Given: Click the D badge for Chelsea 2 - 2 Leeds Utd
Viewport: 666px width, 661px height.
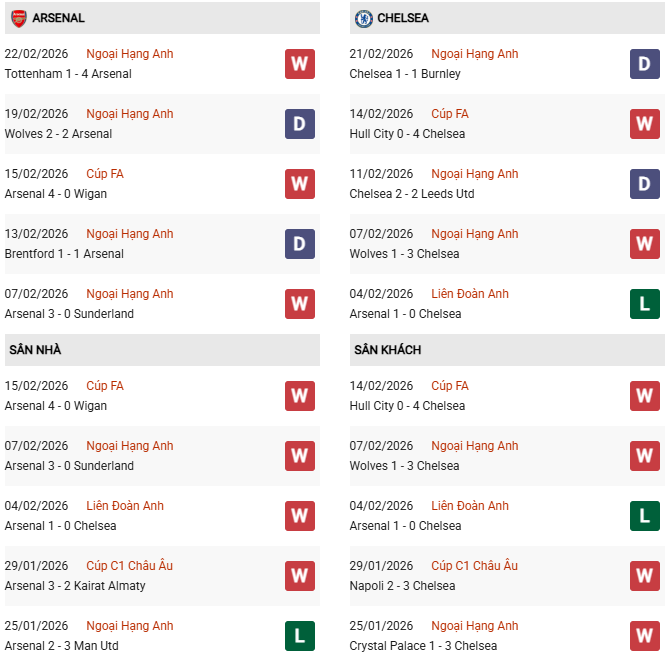Looking at the screenshot, I should [644, 184].
